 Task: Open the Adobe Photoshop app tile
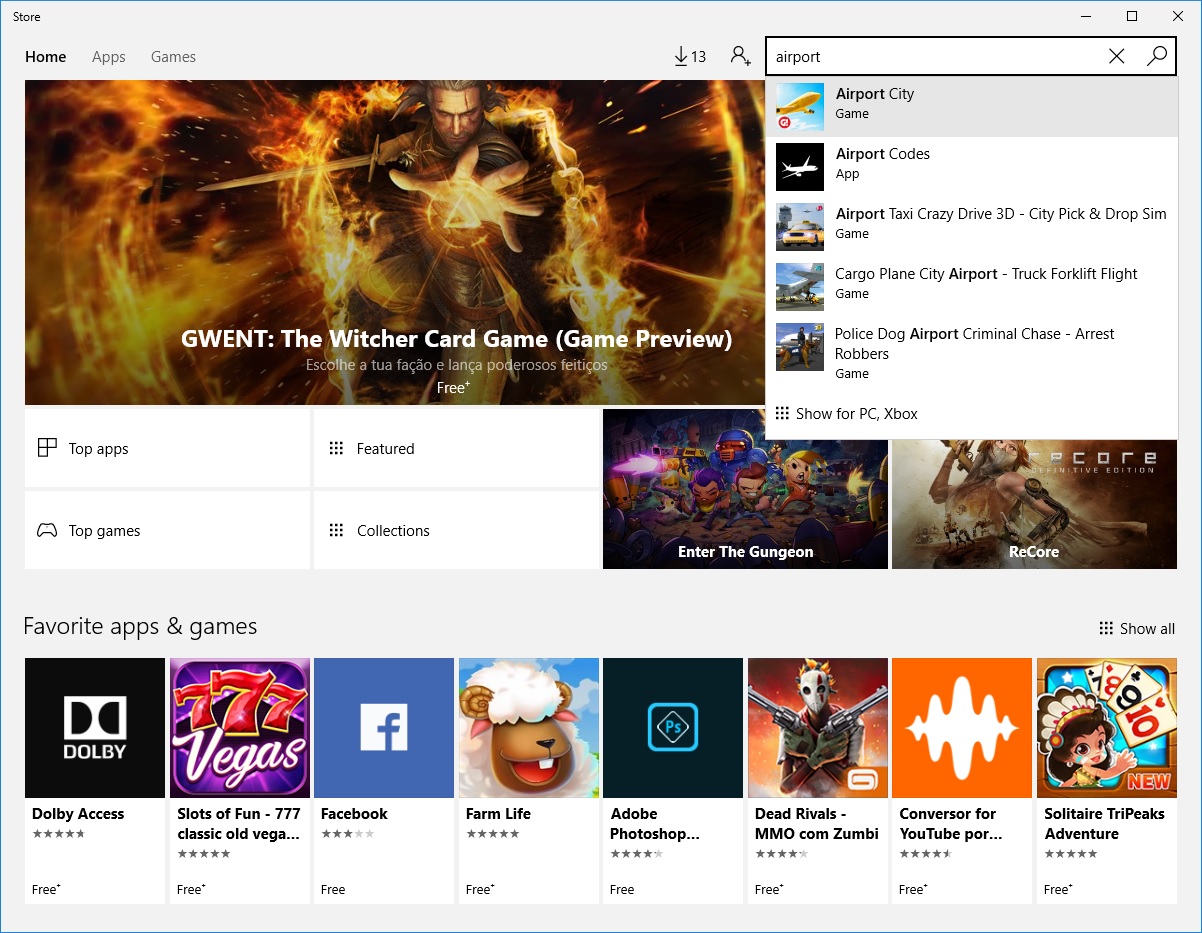673,781
